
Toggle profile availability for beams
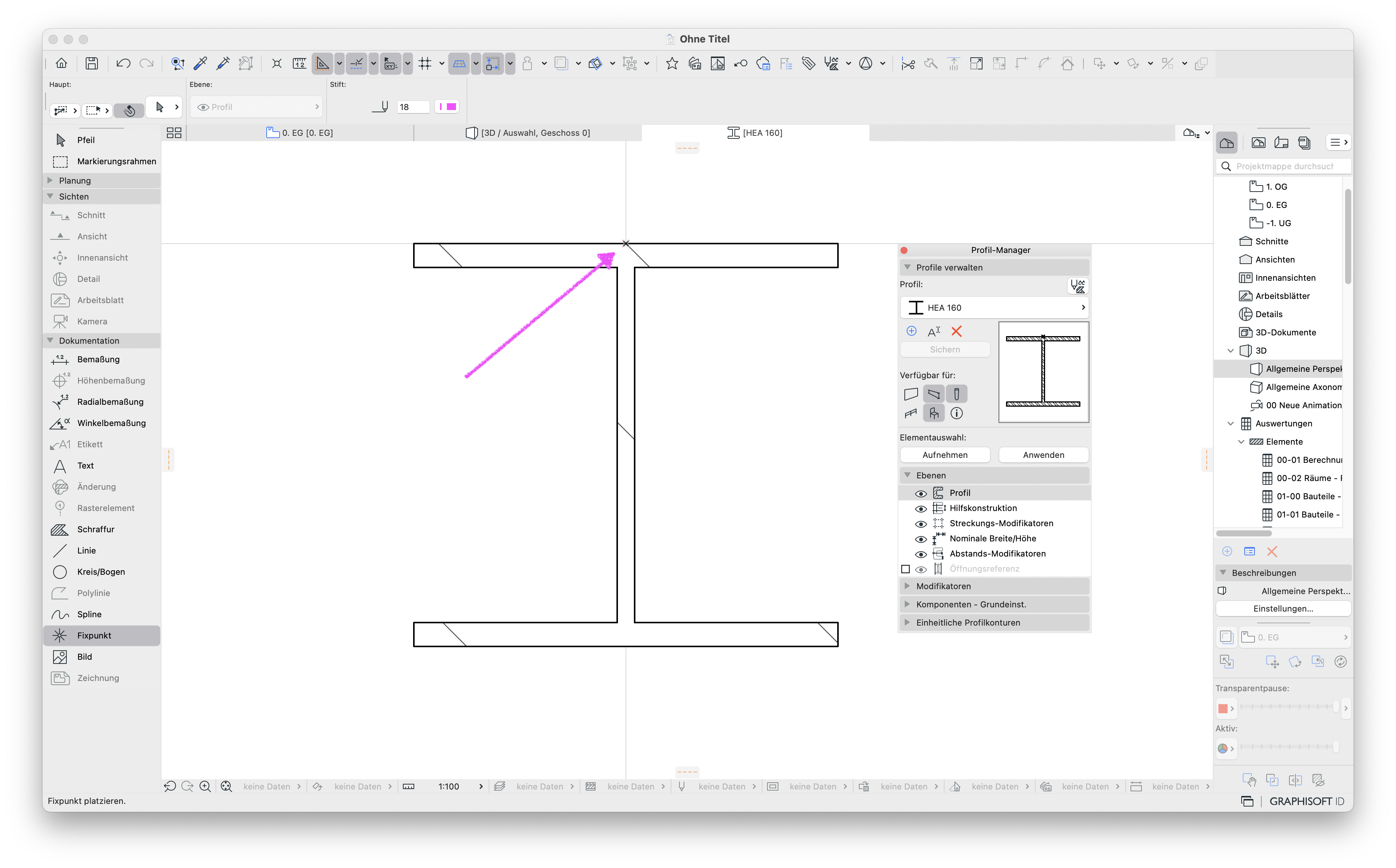934,394
